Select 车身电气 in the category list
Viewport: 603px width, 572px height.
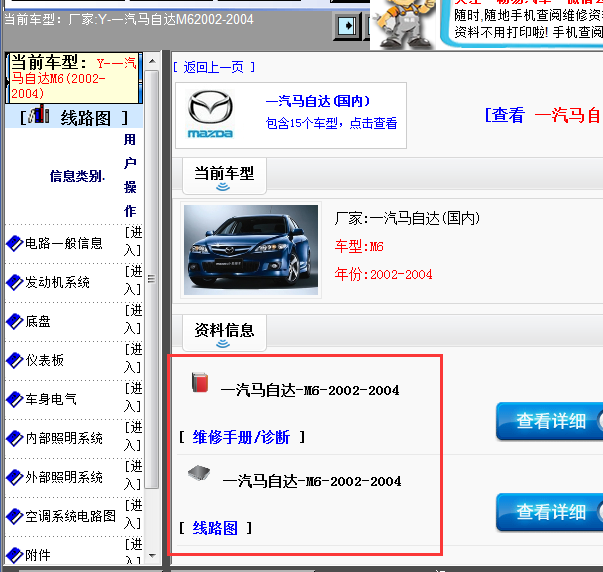point(51,399)
